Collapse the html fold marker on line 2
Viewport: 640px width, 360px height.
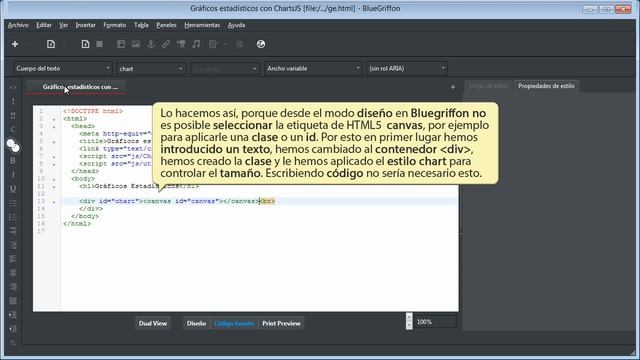tap(54, 120)
